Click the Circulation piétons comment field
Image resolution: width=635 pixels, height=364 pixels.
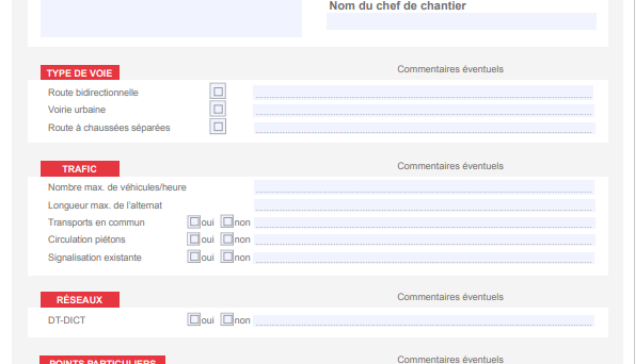424,240
